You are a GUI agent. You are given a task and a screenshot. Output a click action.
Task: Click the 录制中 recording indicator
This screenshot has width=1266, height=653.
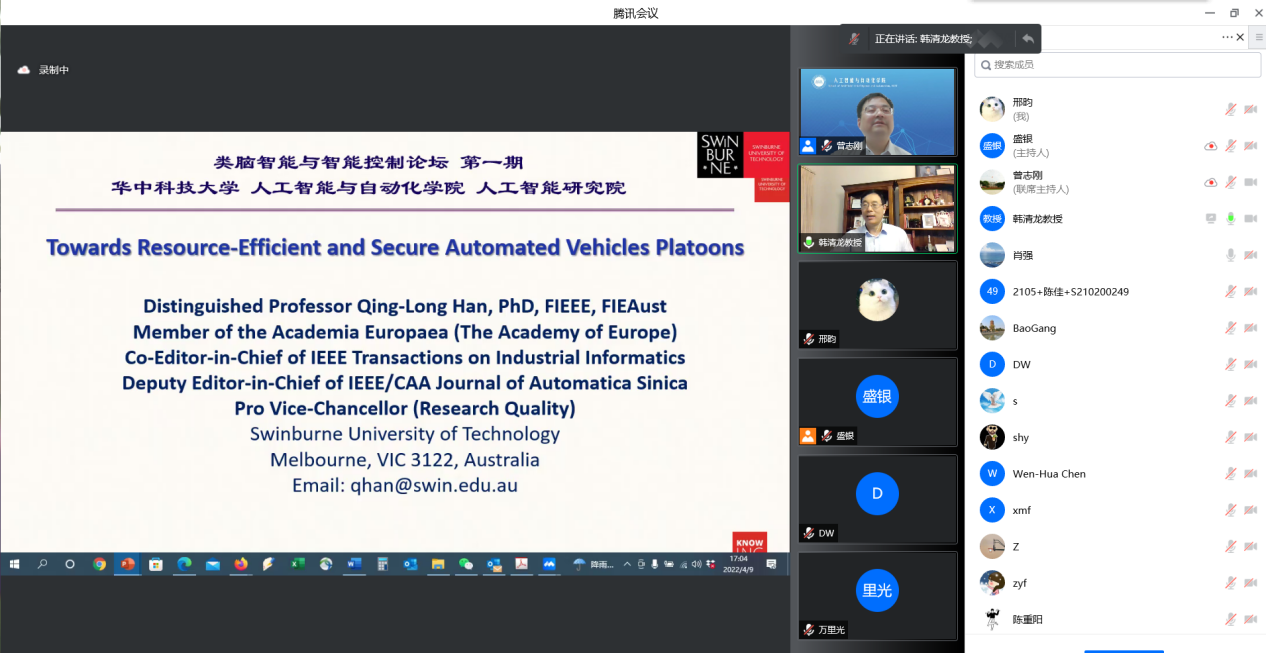(44, 70)
